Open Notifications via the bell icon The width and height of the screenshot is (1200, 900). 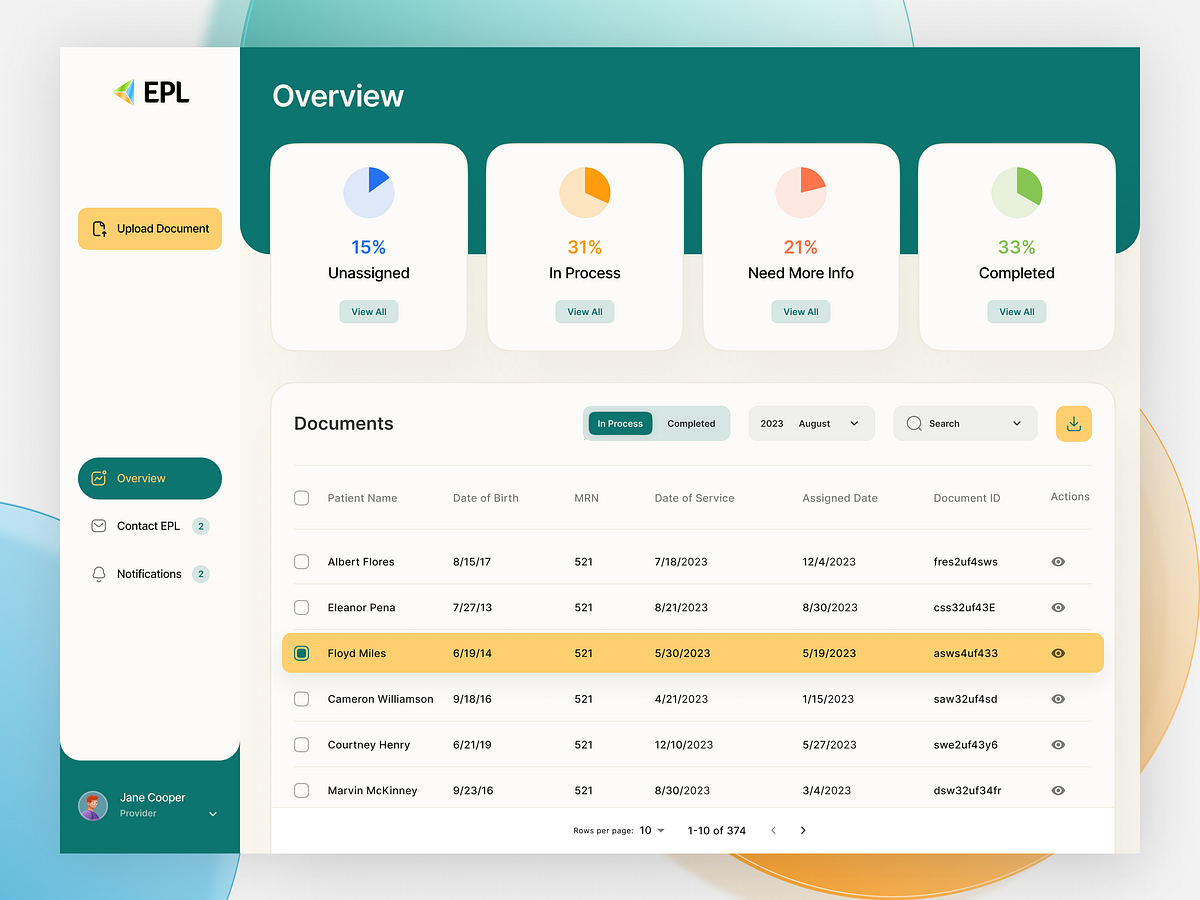[x=98, y=573]
